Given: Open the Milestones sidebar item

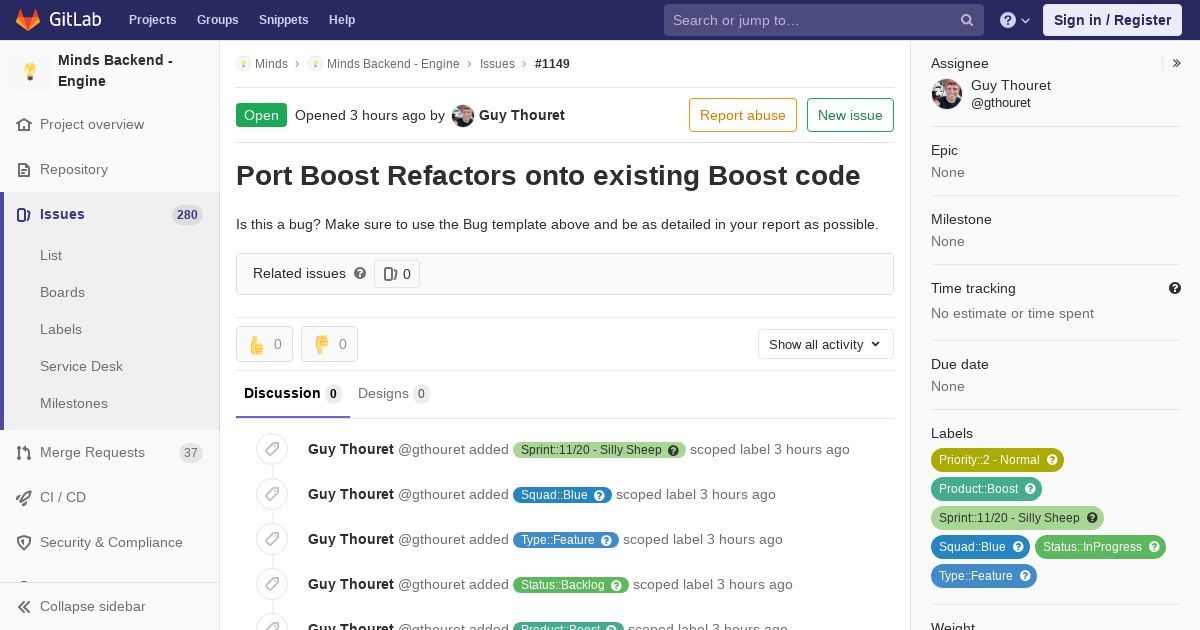Looking at the screenshot, I should point(74,403).
